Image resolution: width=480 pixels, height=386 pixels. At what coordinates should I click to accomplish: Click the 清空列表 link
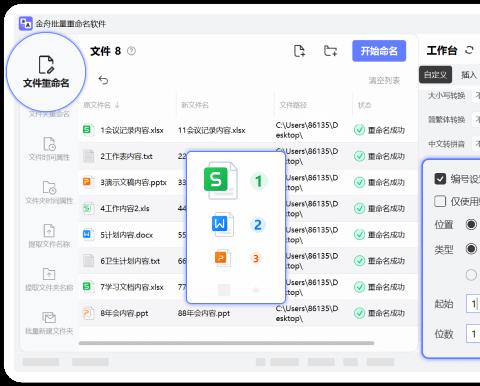(384, 80)
